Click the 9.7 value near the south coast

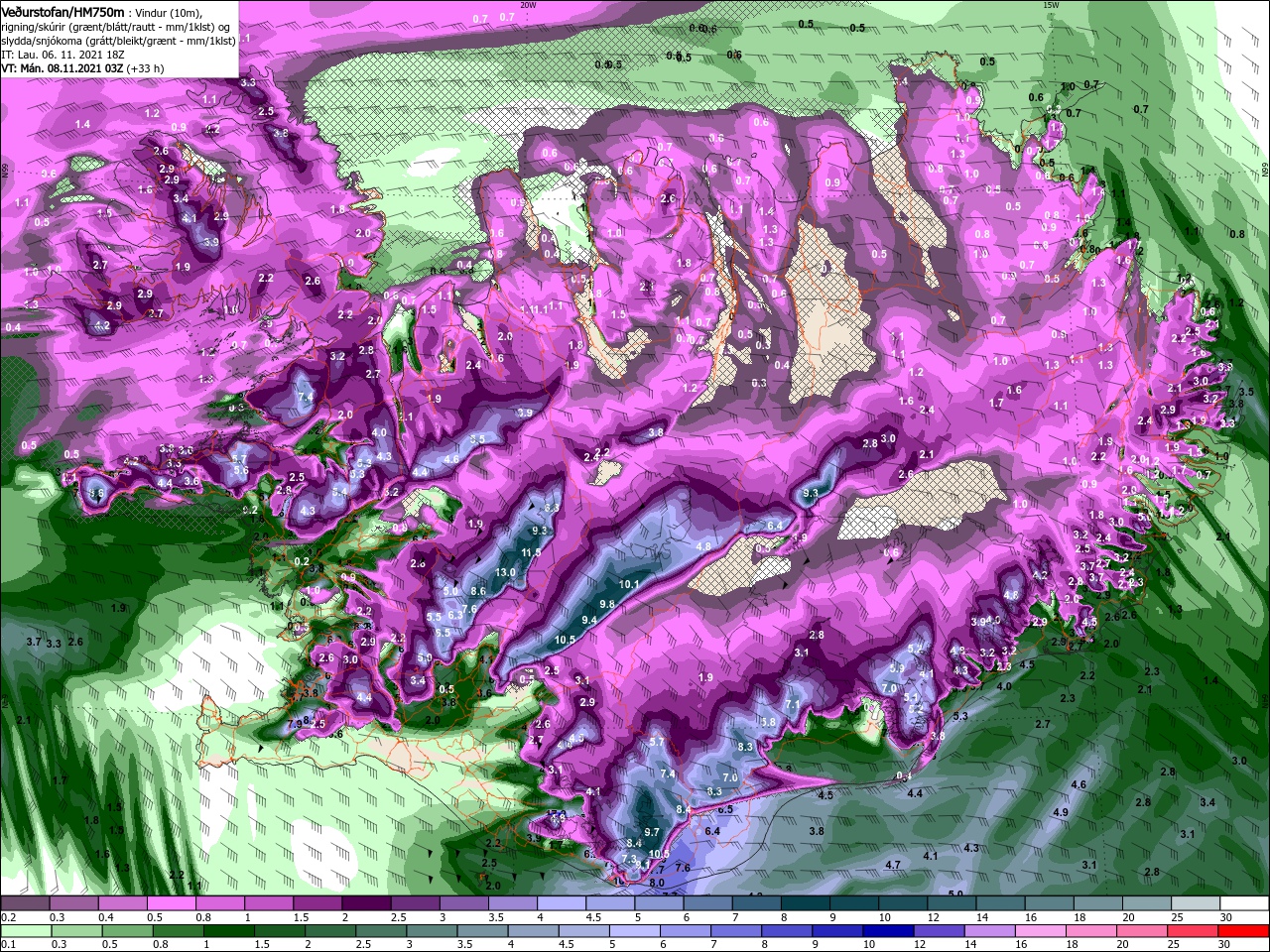pos(652,832)
